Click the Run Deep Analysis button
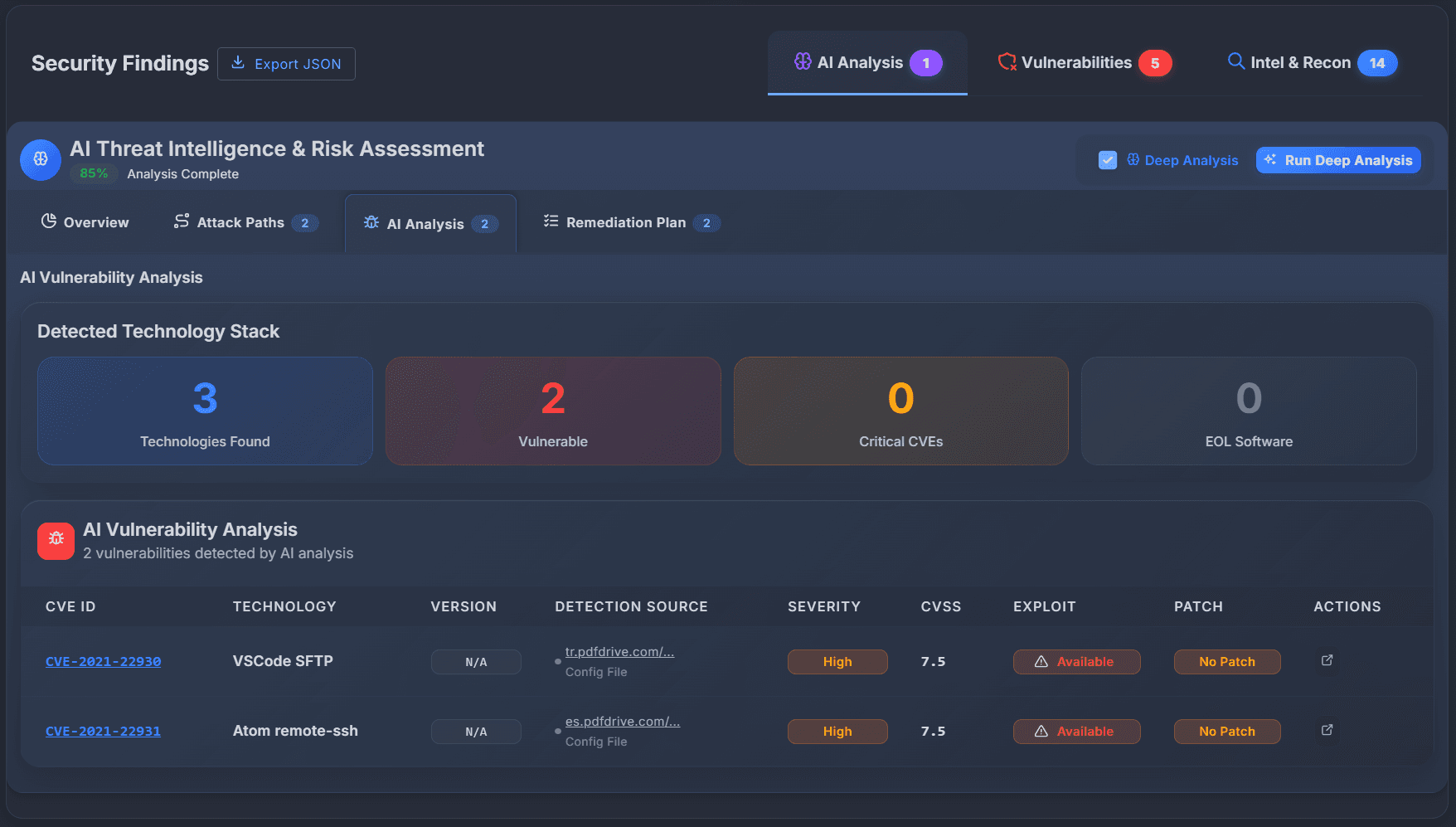The image size is (1456, 827). tap(1338, 159)
